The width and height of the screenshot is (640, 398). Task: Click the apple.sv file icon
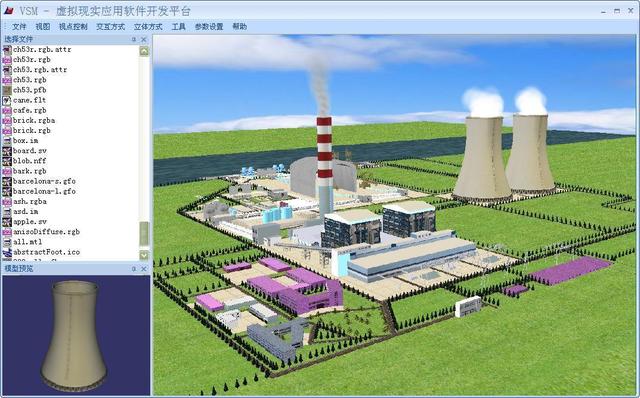(x=7, y=222)
